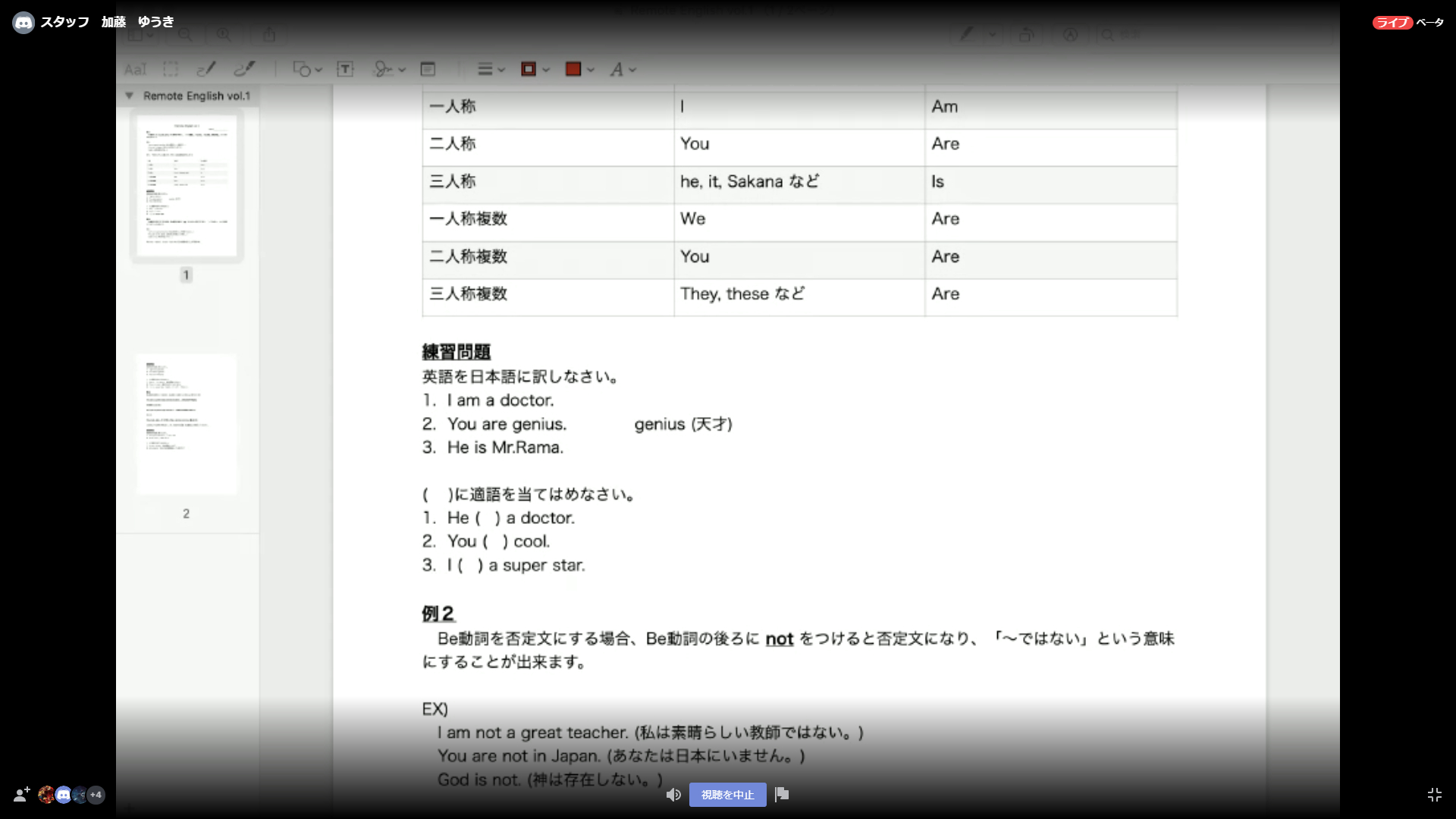
Task: Select the text selection tool
Action: pyautogui.click(x=135, y=70)
